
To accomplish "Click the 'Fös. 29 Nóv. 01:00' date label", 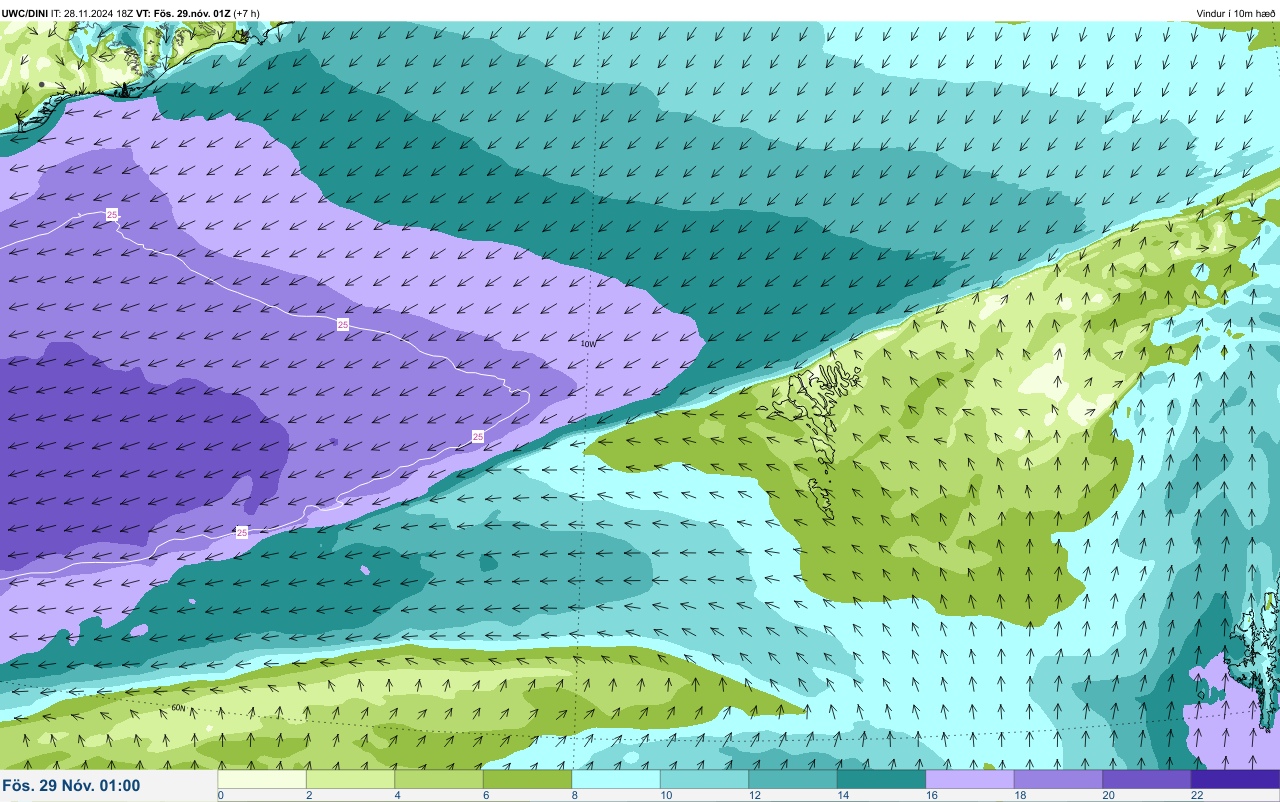I will 71,786.
